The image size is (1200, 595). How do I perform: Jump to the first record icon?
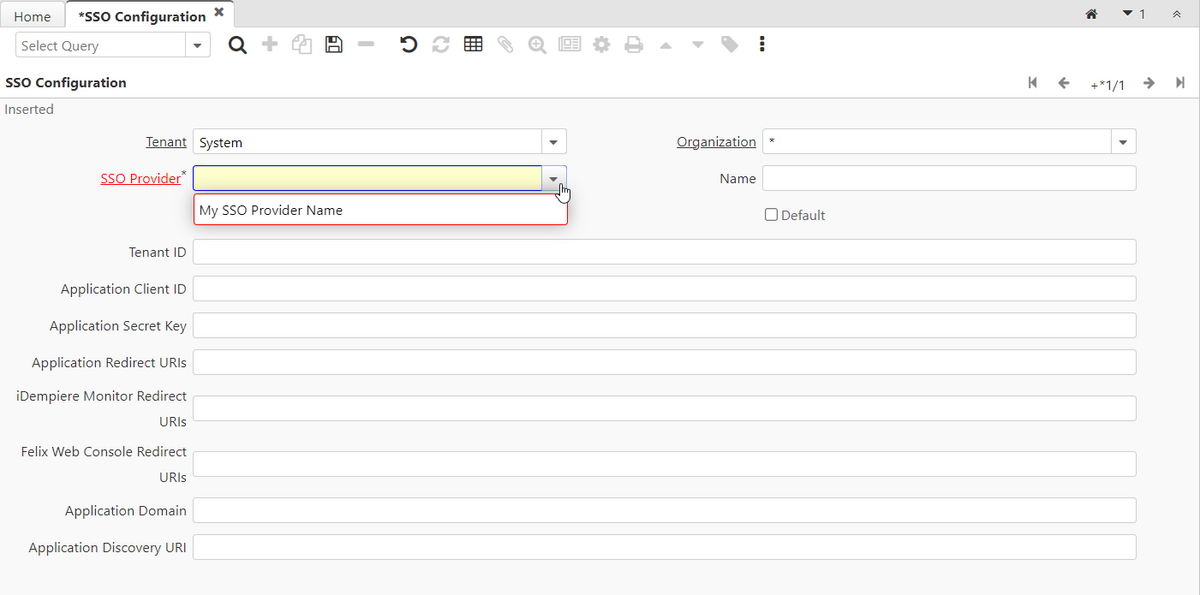point(1033,83)
